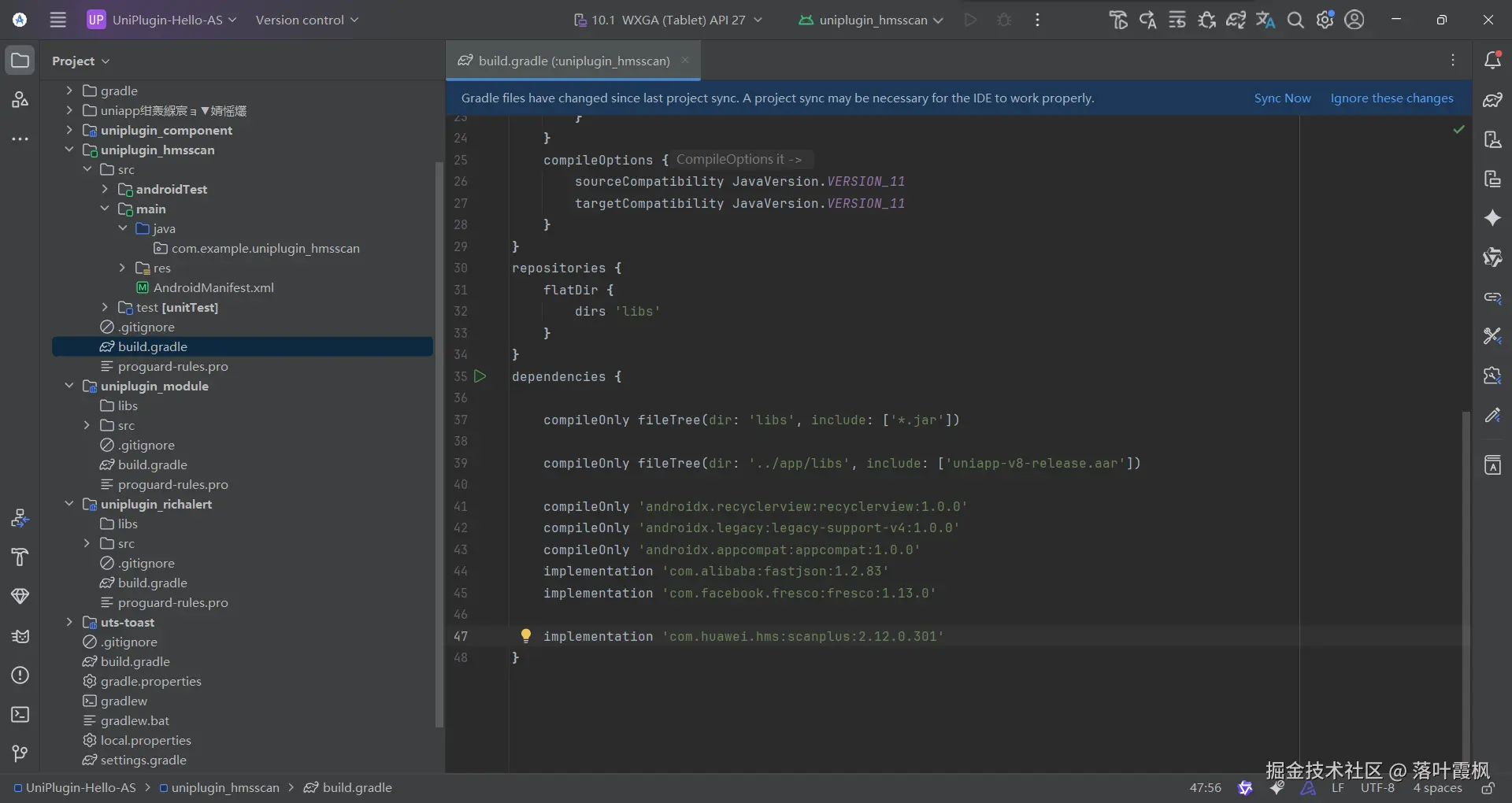The height and width of the screenshot is (803, 1512).
Task: Open the main hamburger menu
Action: 58,20
